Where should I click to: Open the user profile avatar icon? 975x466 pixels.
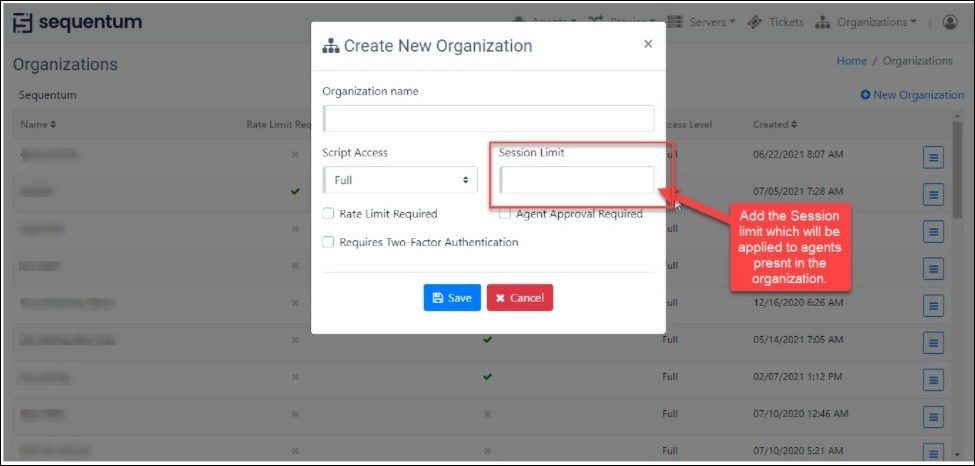pyautogui.click(x=949, y=22)
